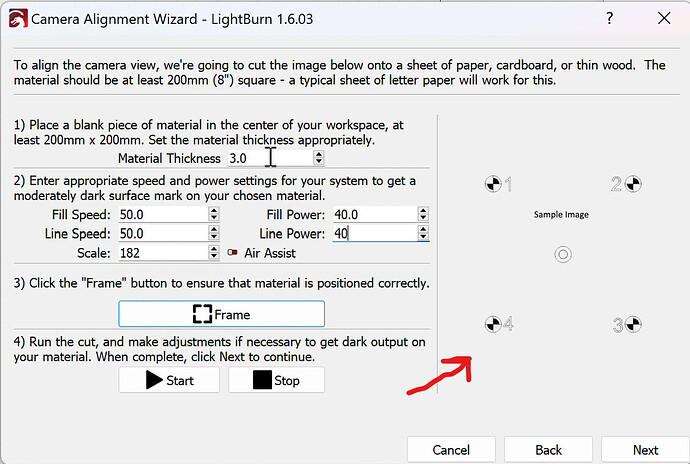Image resolution: width=690 pixels, height=464 pixels.
Task: Click the center circle in sample image
Action: [563, 254]
